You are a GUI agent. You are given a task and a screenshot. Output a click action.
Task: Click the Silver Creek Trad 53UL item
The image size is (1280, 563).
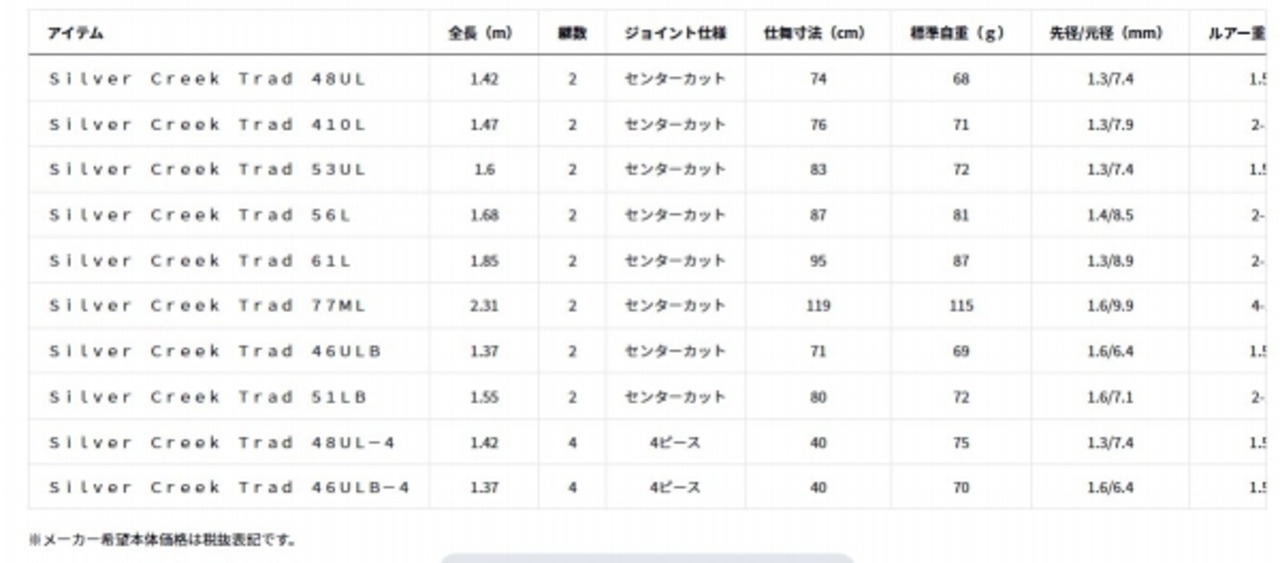207,170
